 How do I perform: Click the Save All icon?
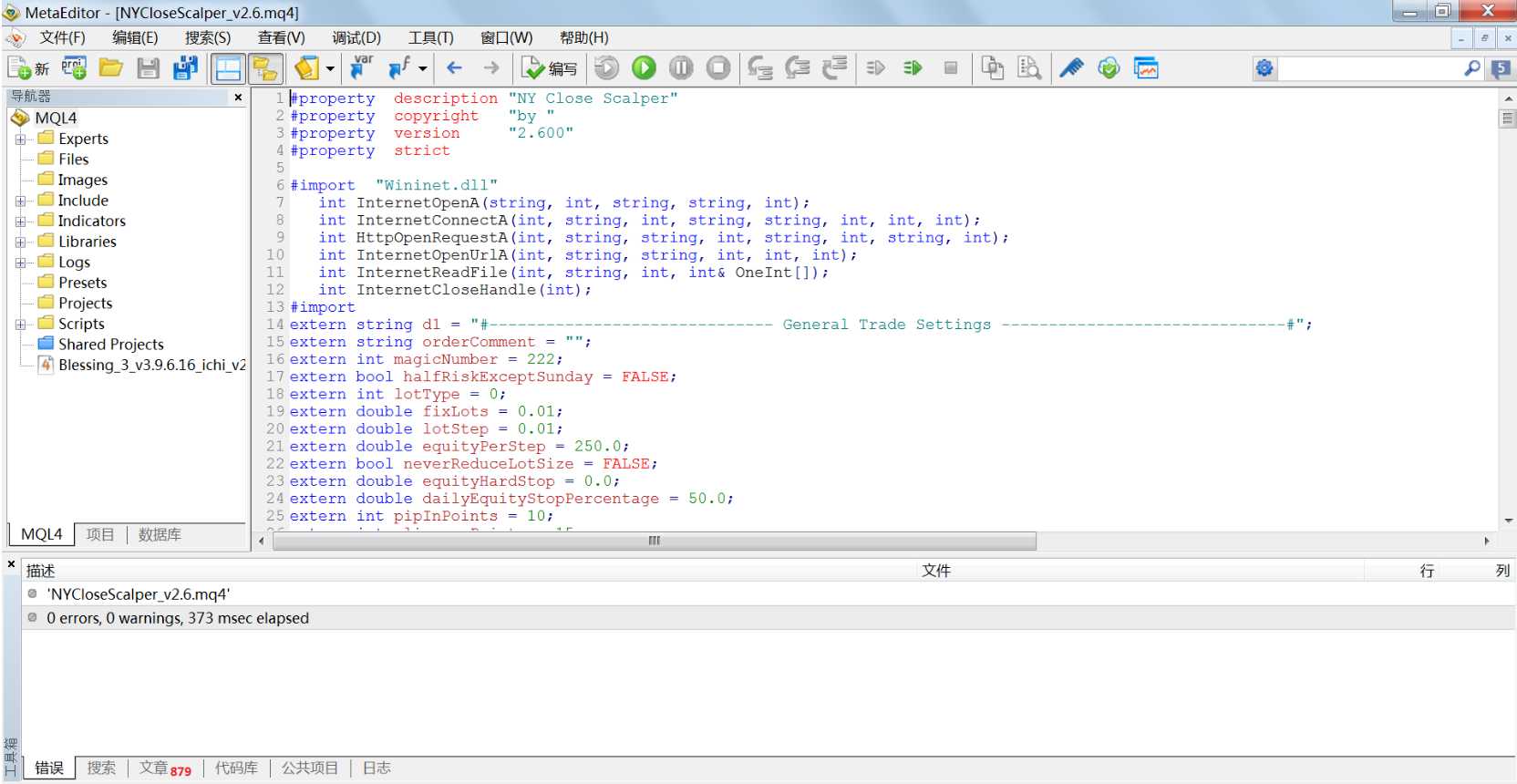coord(185,68)
